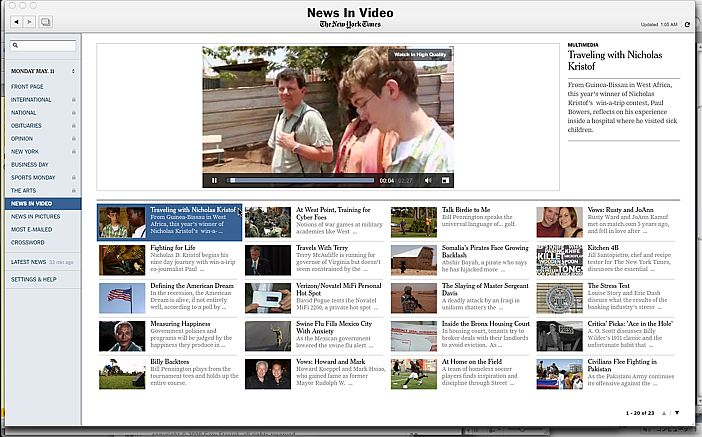Open the Front Page section

27,87
